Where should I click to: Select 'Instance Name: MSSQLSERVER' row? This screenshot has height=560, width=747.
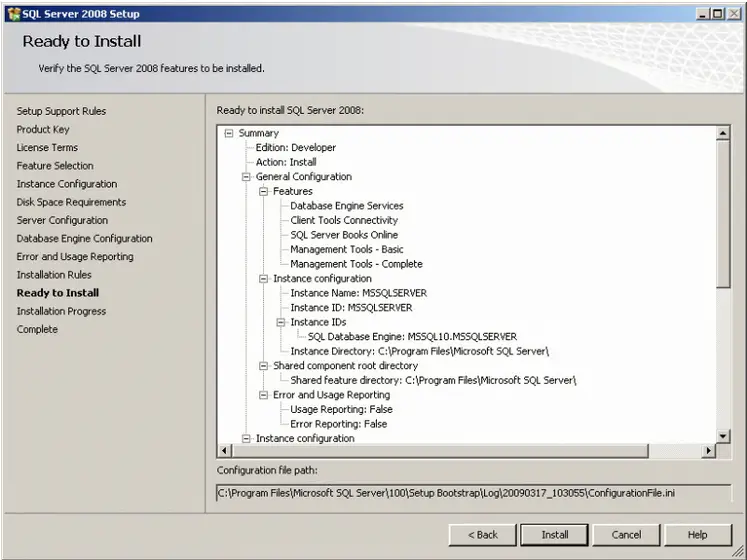click(359, 293)
